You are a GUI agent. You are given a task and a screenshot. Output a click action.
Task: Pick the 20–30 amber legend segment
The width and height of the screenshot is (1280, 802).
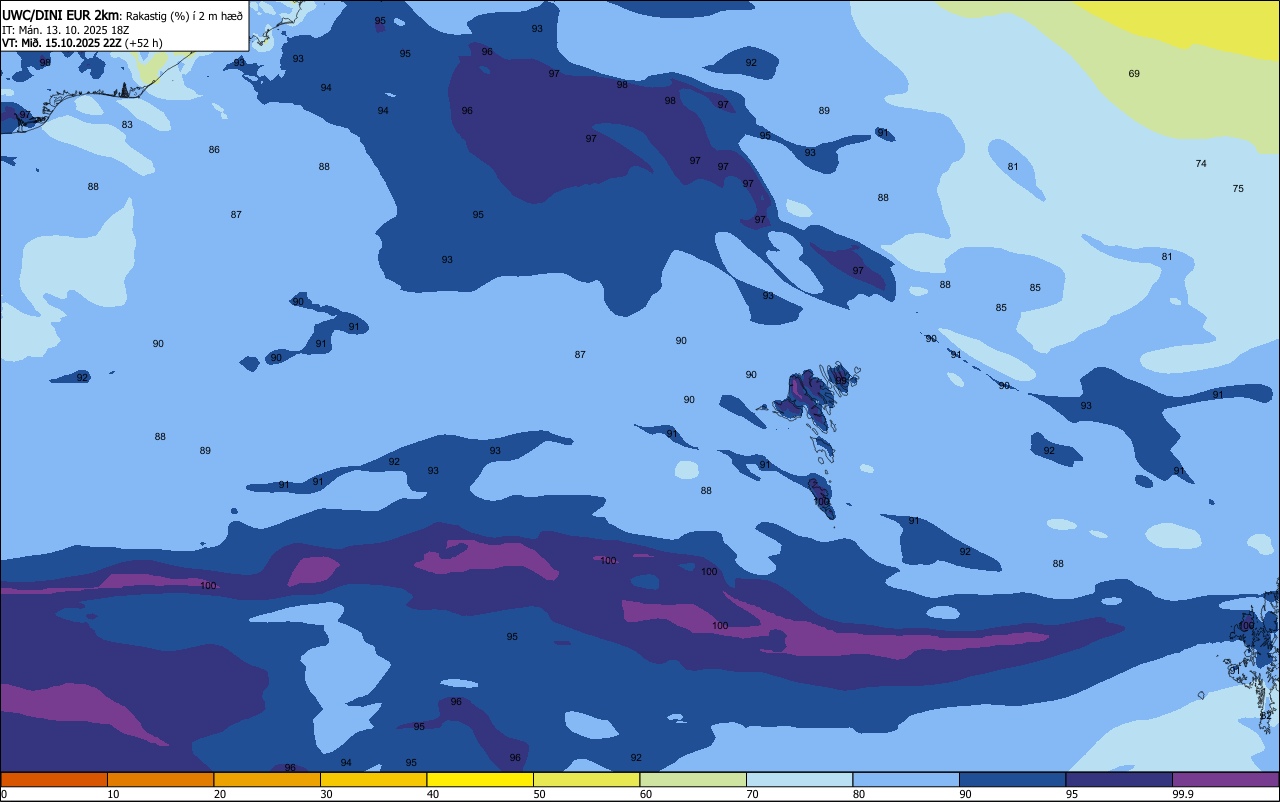(x=267, y=779)
